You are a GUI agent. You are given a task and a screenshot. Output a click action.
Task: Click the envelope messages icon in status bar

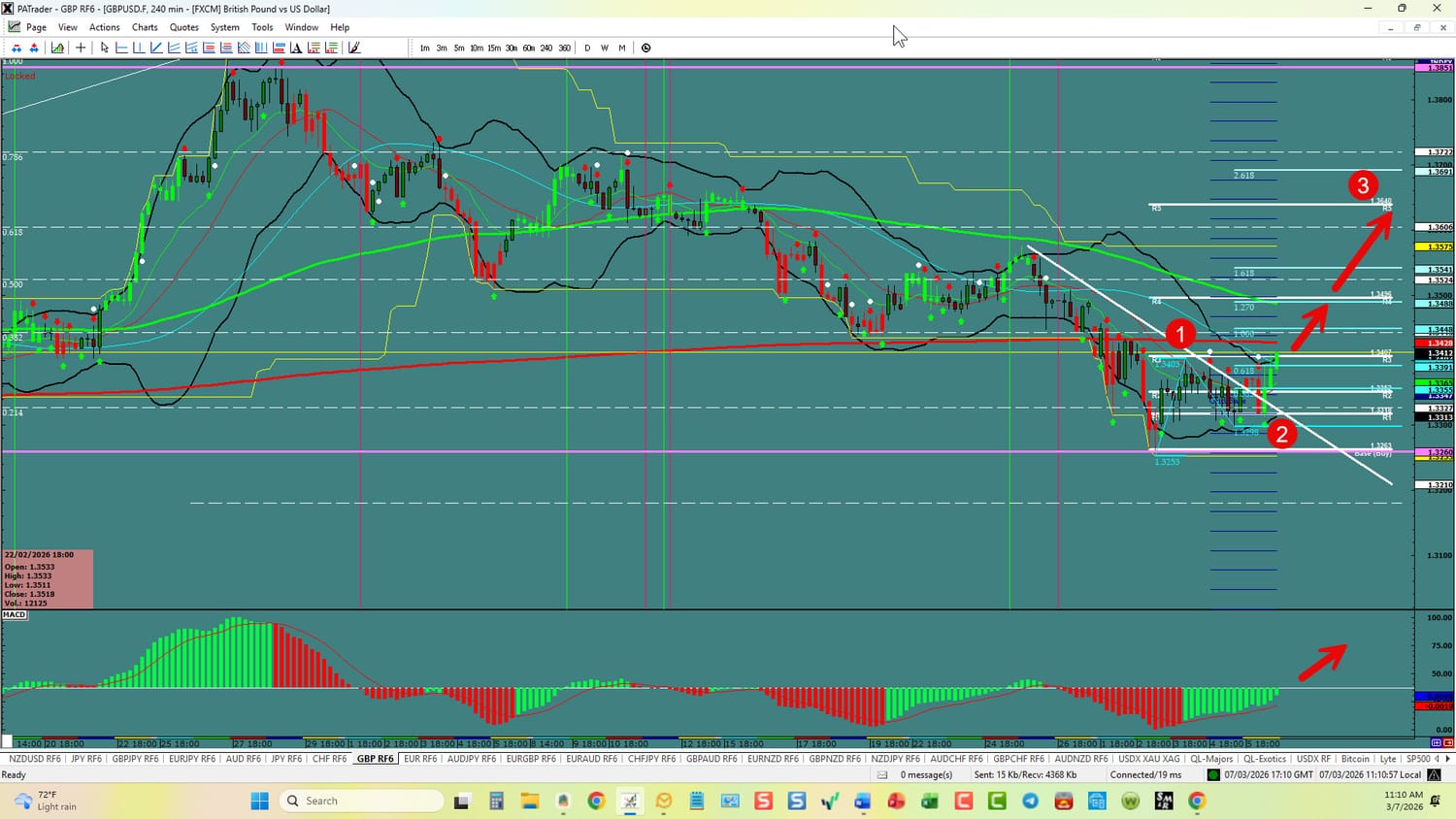coord(882,774)
